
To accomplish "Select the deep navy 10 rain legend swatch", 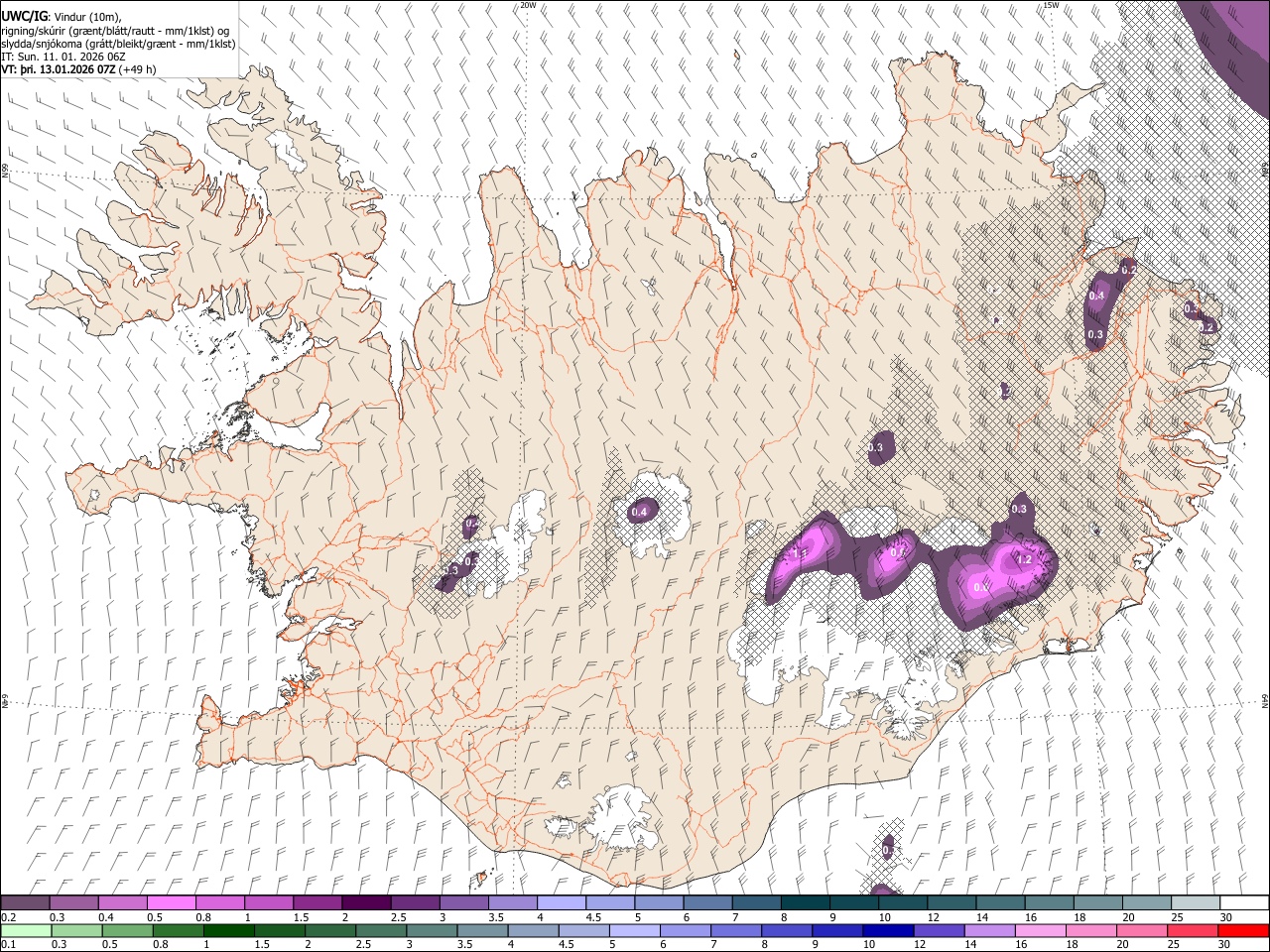I will [888, 930].
